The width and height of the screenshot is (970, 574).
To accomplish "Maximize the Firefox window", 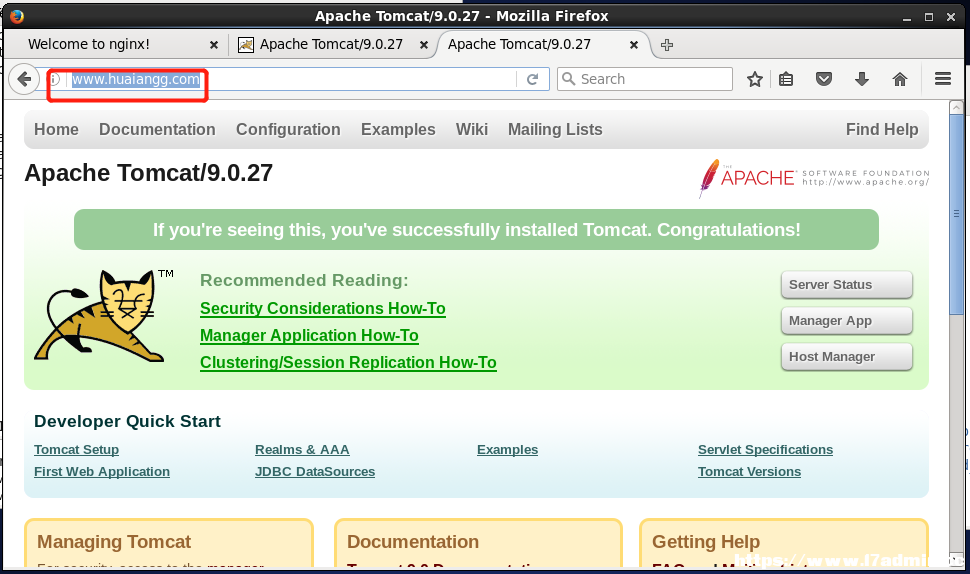I will coord(929,17).
